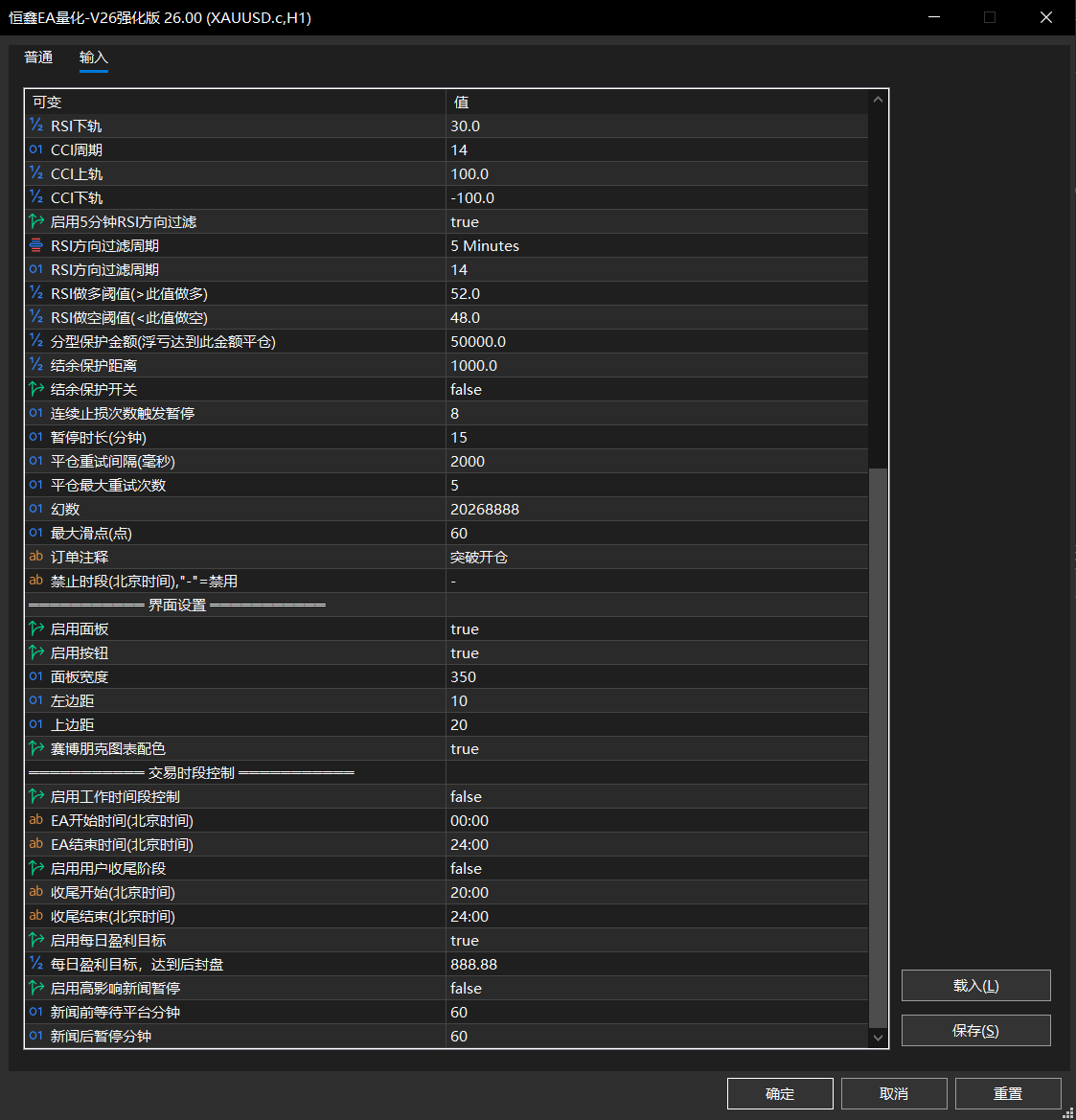Image resolution: width=1076 pixels, height=1120 pixels.
Task: Click the bool icon beside 结余保护开关
Action: point(36,389)
